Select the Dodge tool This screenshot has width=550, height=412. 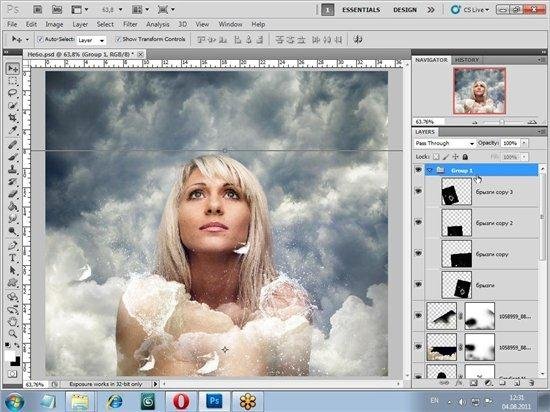(x=13, y=231)
